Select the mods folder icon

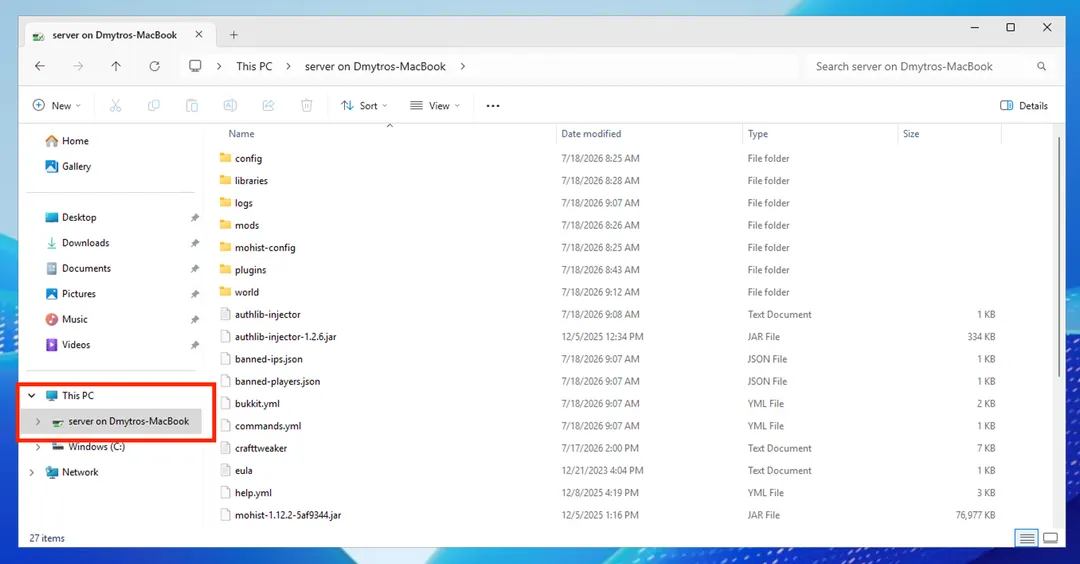[x=225, y=224]
